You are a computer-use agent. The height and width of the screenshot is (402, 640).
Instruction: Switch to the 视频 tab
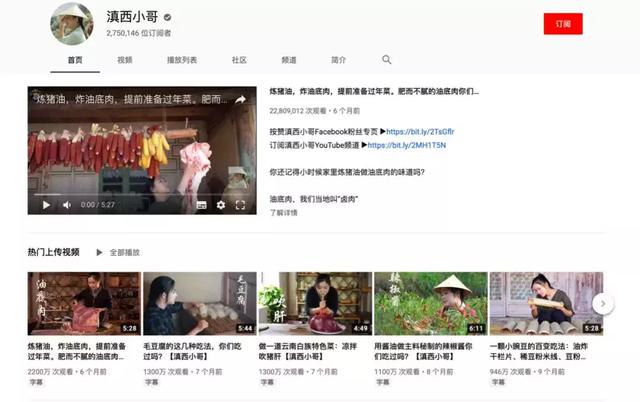click(x=124, y=60)
